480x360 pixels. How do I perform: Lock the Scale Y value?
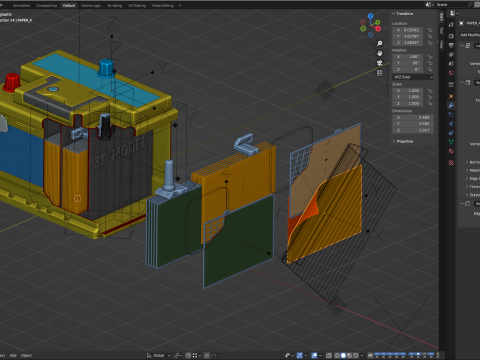point(430,97)
